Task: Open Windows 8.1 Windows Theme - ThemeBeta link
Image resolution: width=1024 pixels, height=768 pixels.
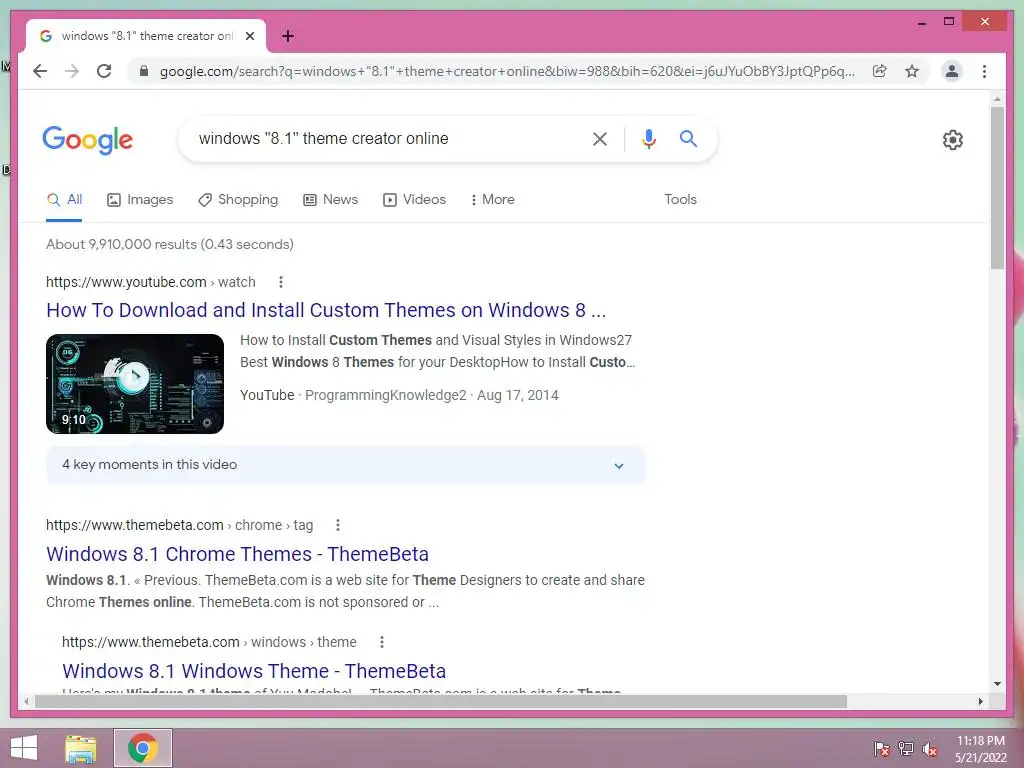Action: 254,671
